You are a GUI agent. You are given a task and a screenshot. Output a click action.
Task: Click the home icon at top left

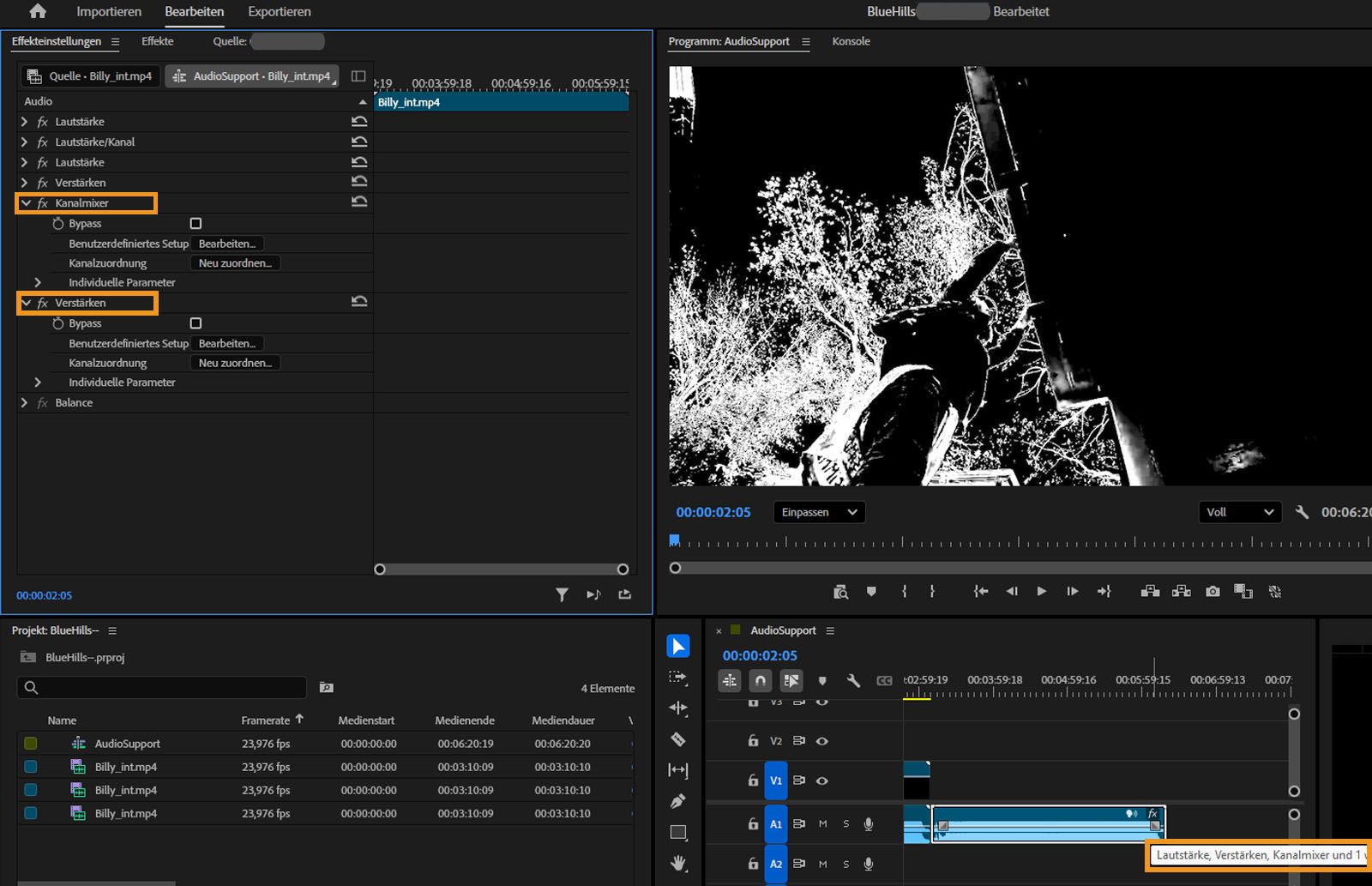pyautogui.click(x=38, y=11)
